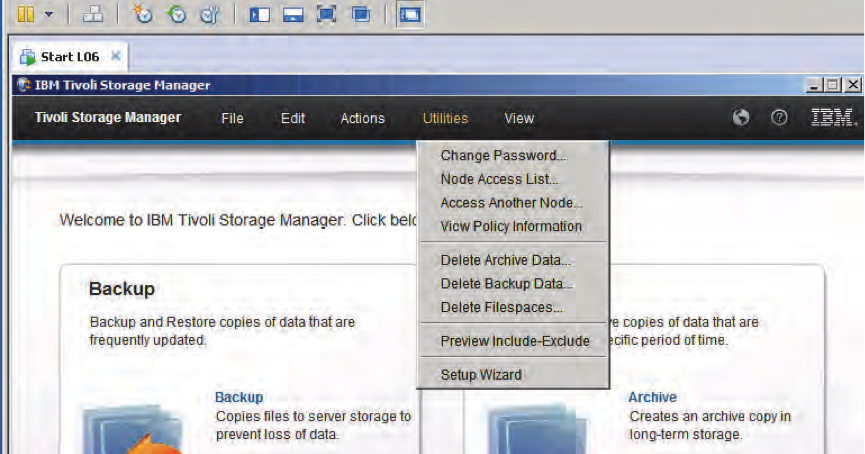Click the globe language icon

[741, 117]
